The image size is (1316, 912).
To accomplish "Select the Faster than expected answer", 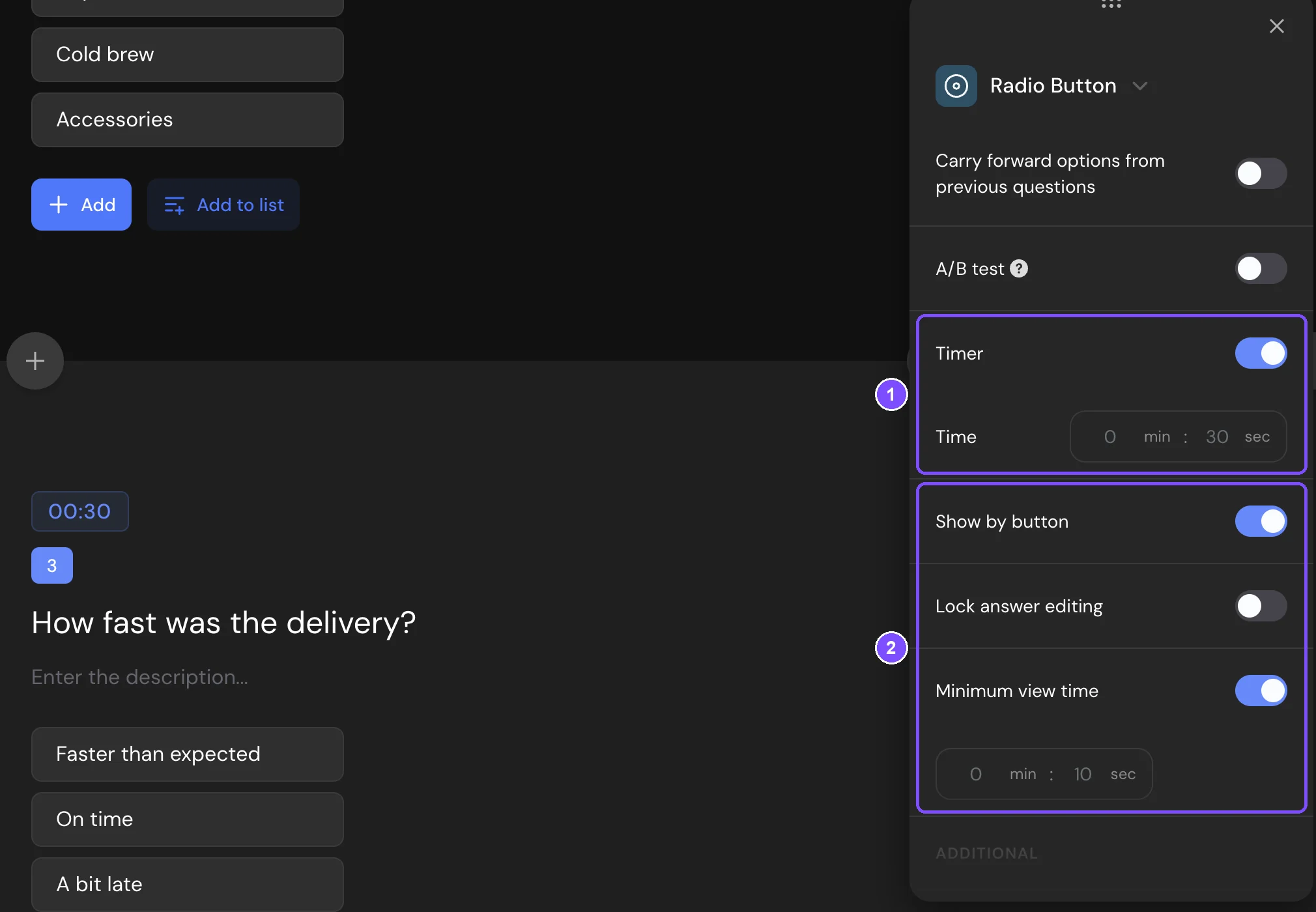I will tap(188, 754).
